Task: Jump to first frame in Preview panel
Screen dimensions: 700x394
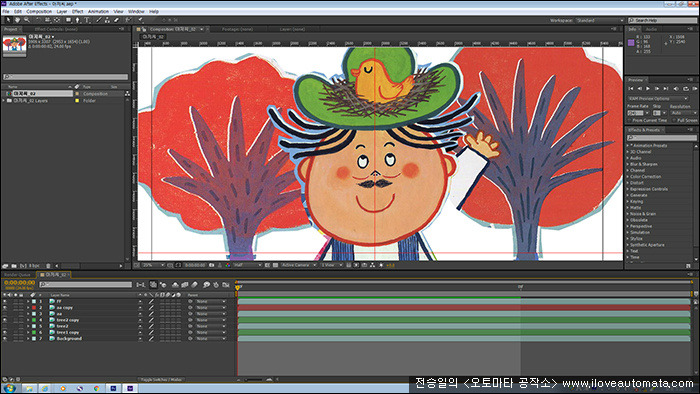Action: click(x=631, y=89)
